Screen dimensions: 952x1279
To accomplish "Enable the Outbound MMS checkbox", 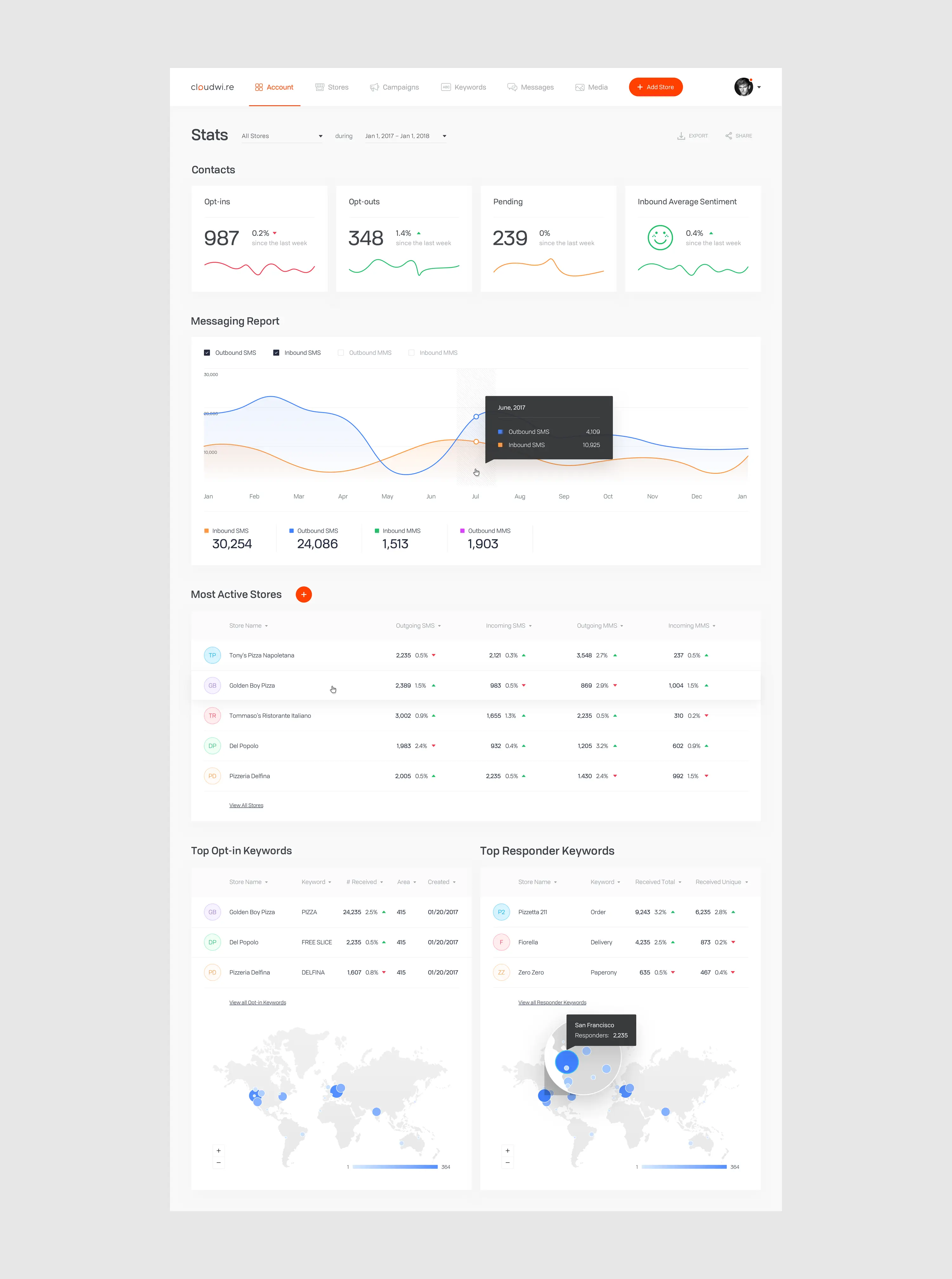I will 341,353.
